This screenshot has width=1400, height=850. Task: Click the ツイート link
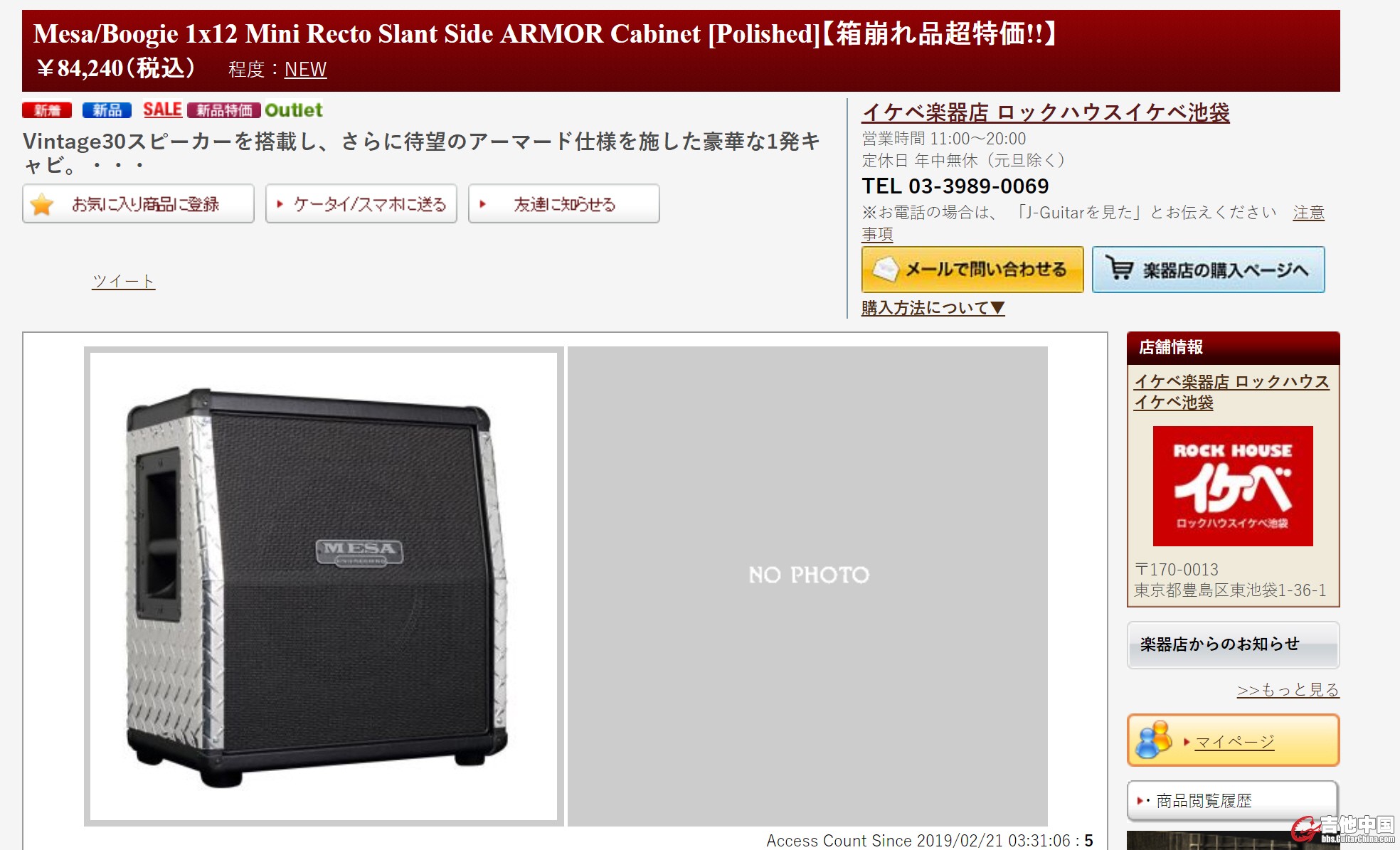coord(123,282)
